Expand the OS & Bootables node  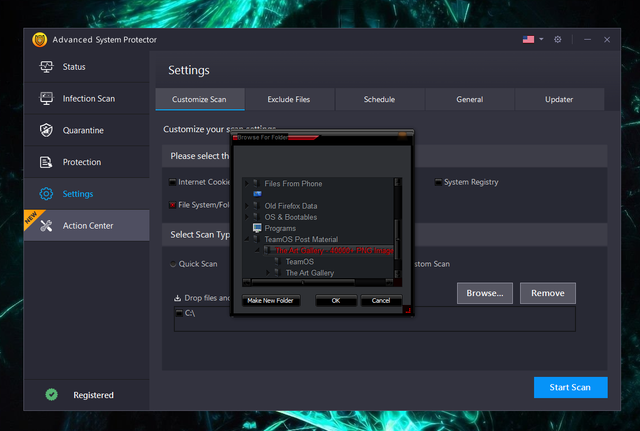[x=247, y=217]
